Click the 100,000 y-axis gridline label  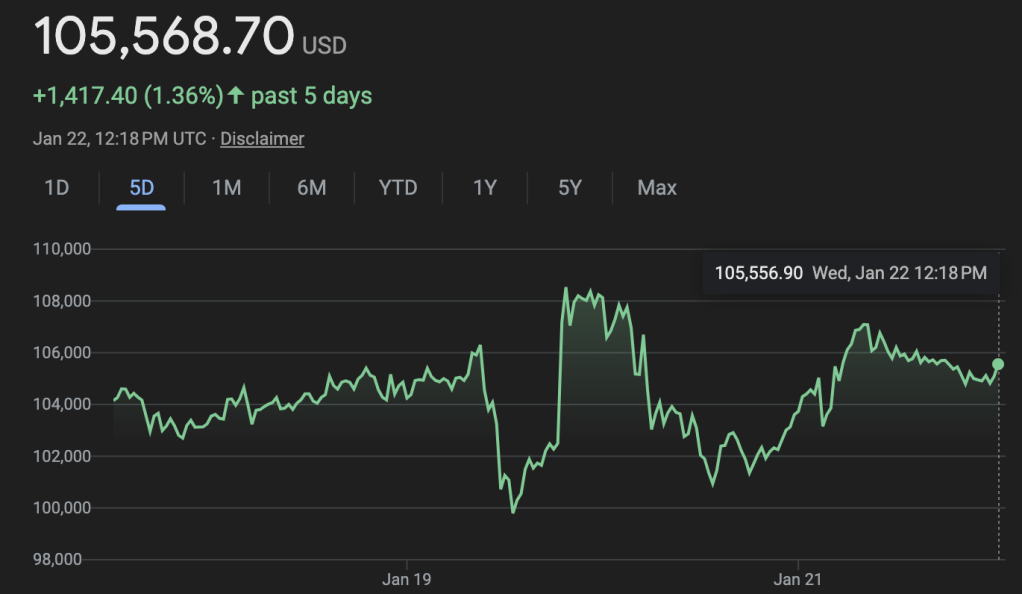[x=63, y=508]
